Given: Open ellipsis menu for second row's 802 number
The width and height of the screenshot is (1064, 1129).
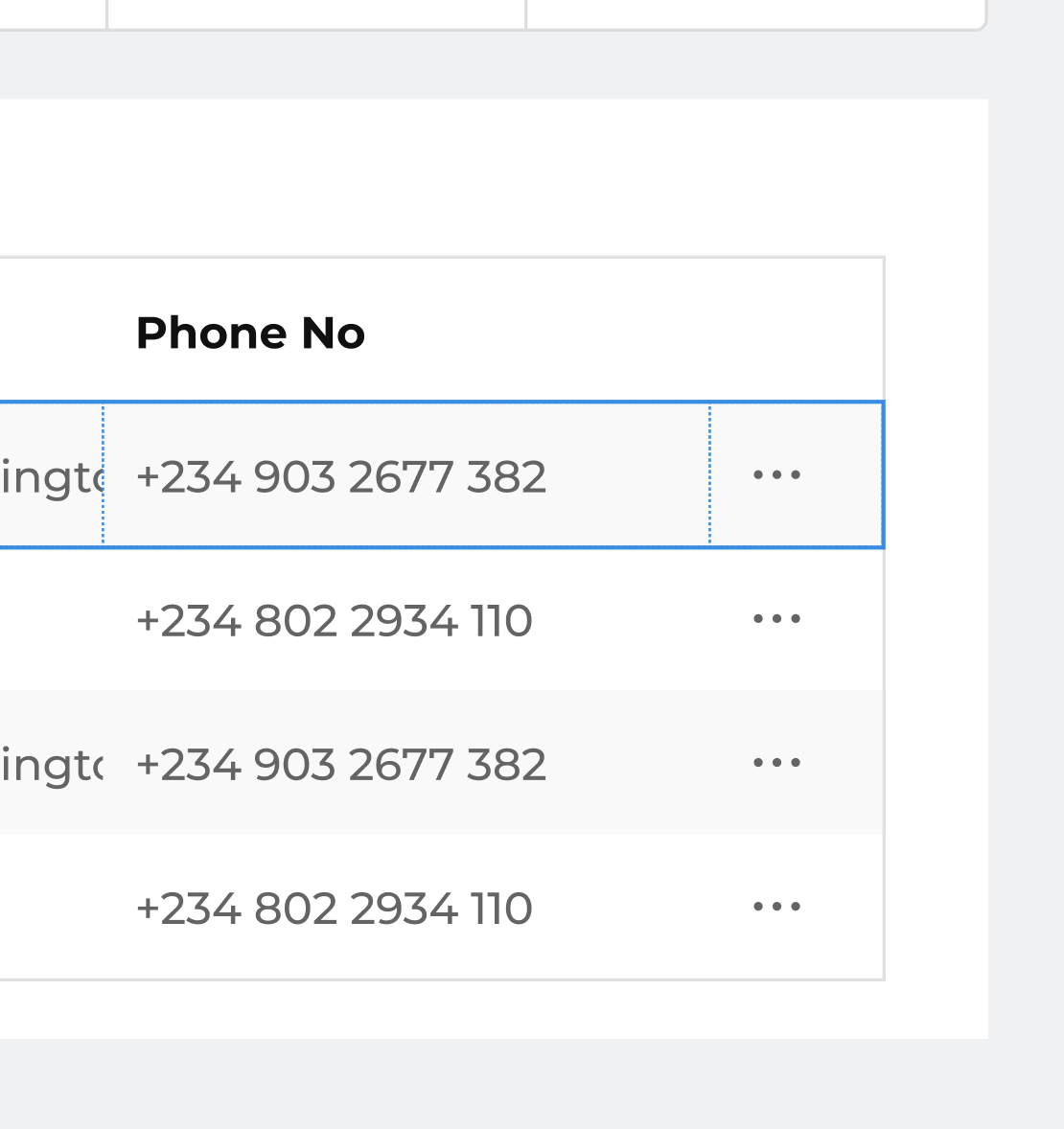Looking at the screenshot, I should [776, 618].
